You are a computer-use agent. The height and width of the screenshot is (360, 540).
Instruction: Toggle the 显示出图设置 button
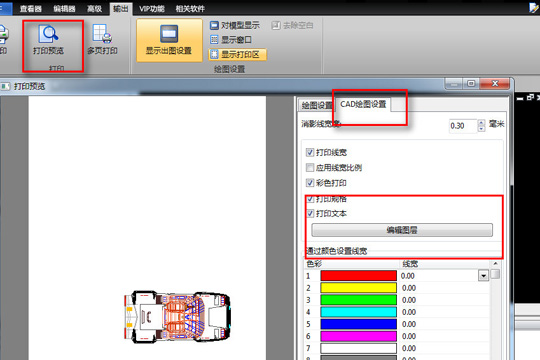[169, 41]
